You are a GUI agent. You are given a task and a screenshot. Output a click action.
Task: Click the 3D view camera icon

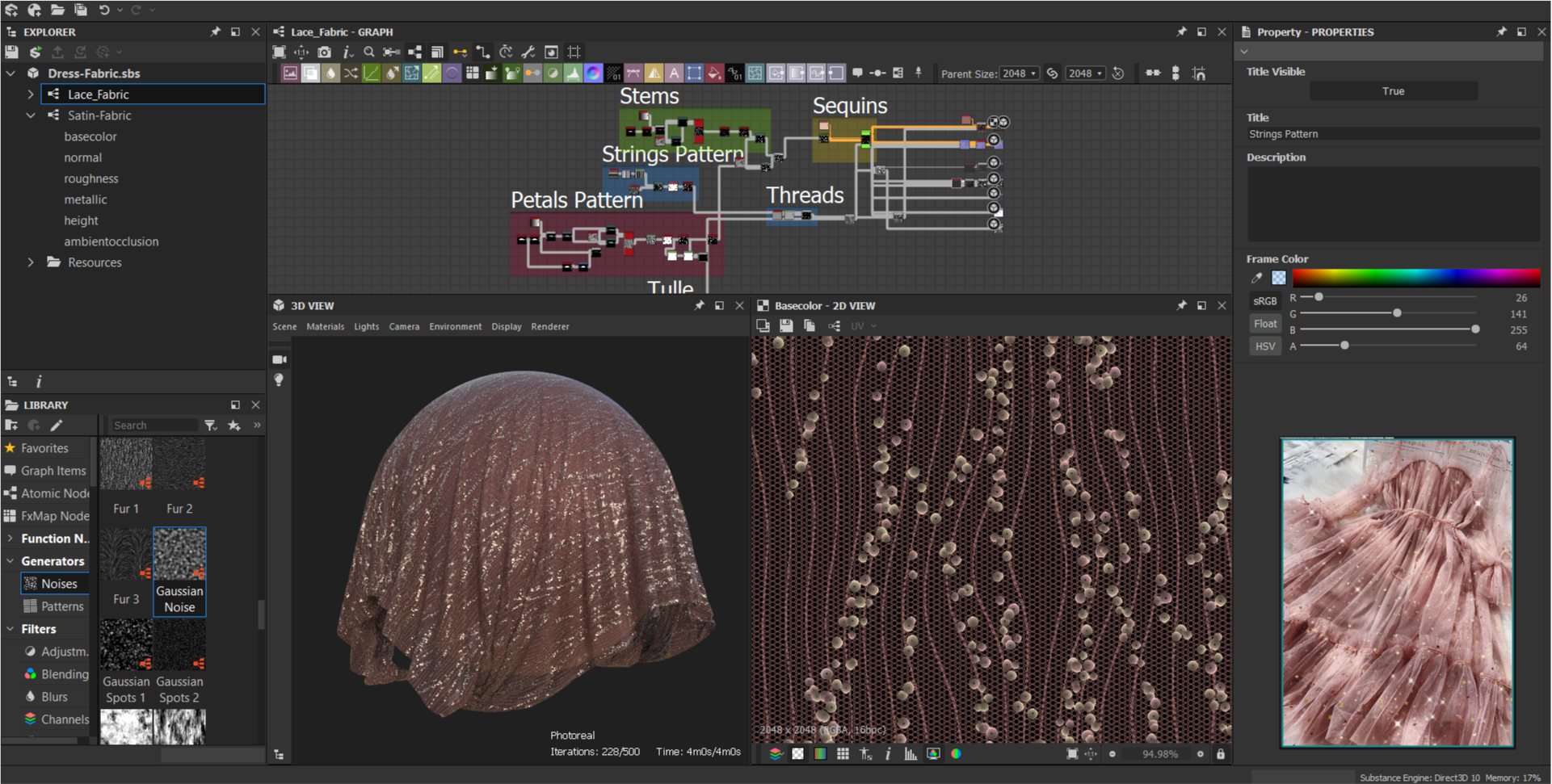pos(280,359)
